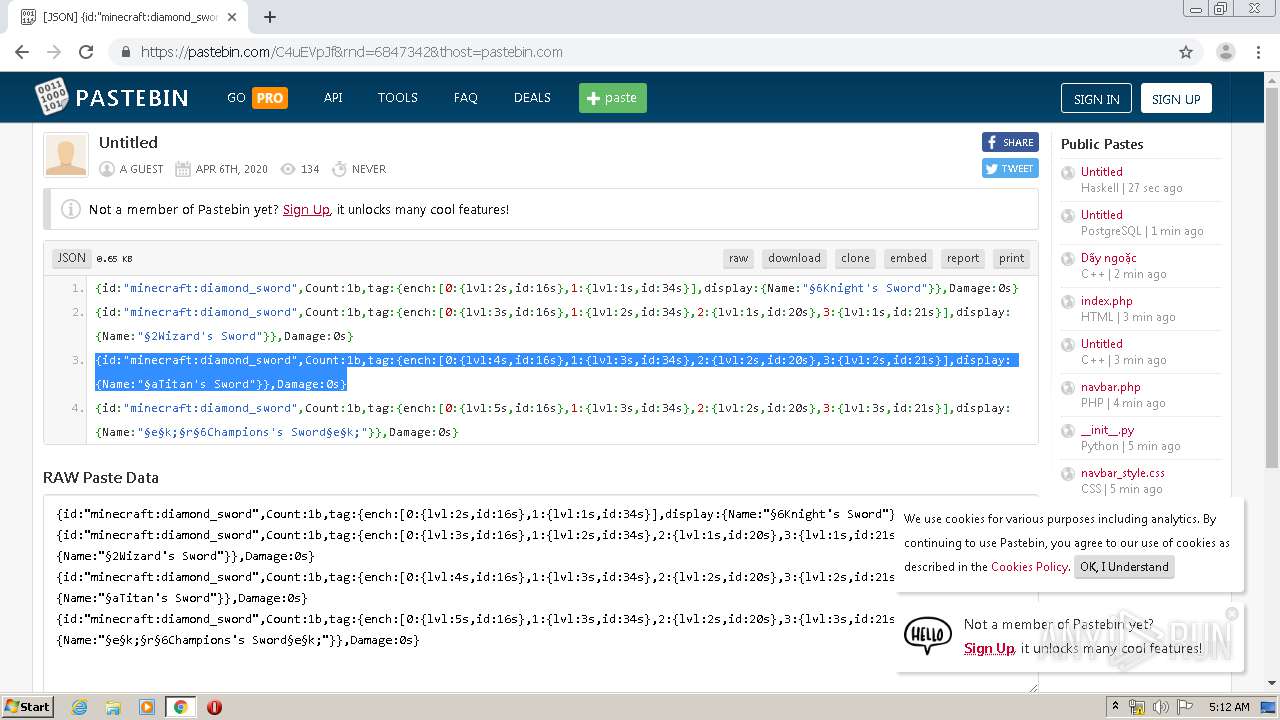Clone this paste

pos(855,258)
